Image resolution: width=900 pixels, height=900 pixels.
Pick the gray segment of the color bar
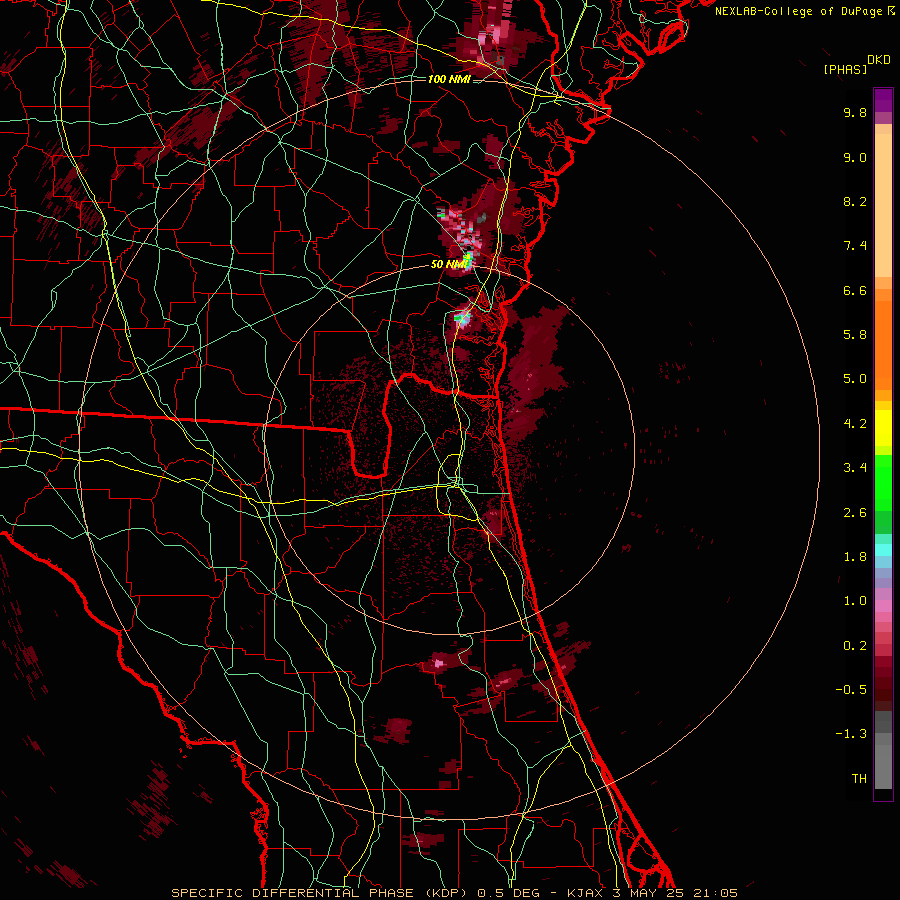883,752
